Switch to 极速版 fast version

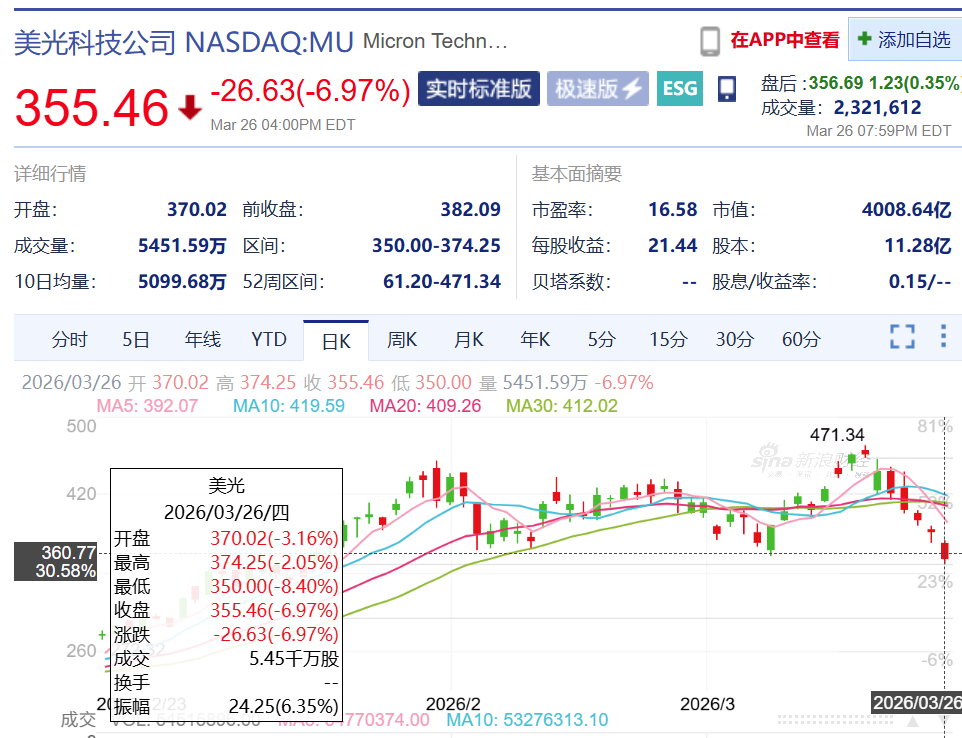tap(598, 88)
